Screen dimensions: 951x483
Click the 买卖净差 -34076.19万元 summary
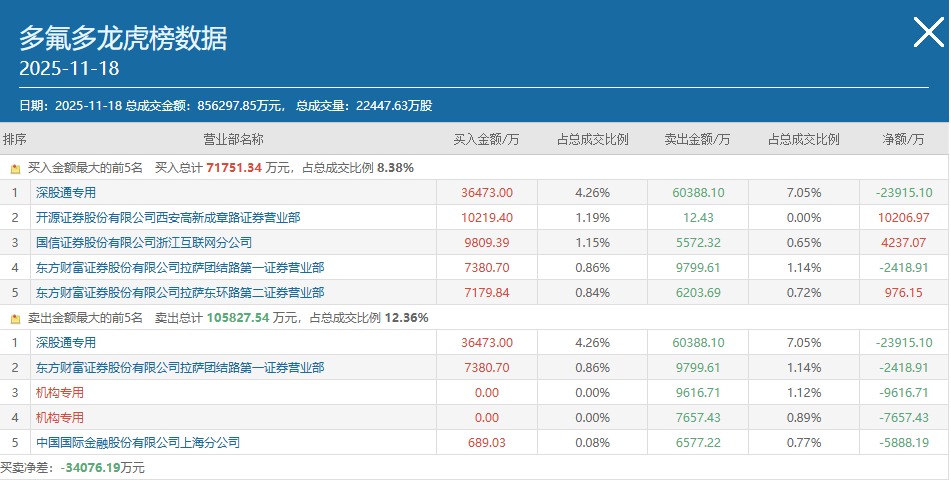click(73, 468)
